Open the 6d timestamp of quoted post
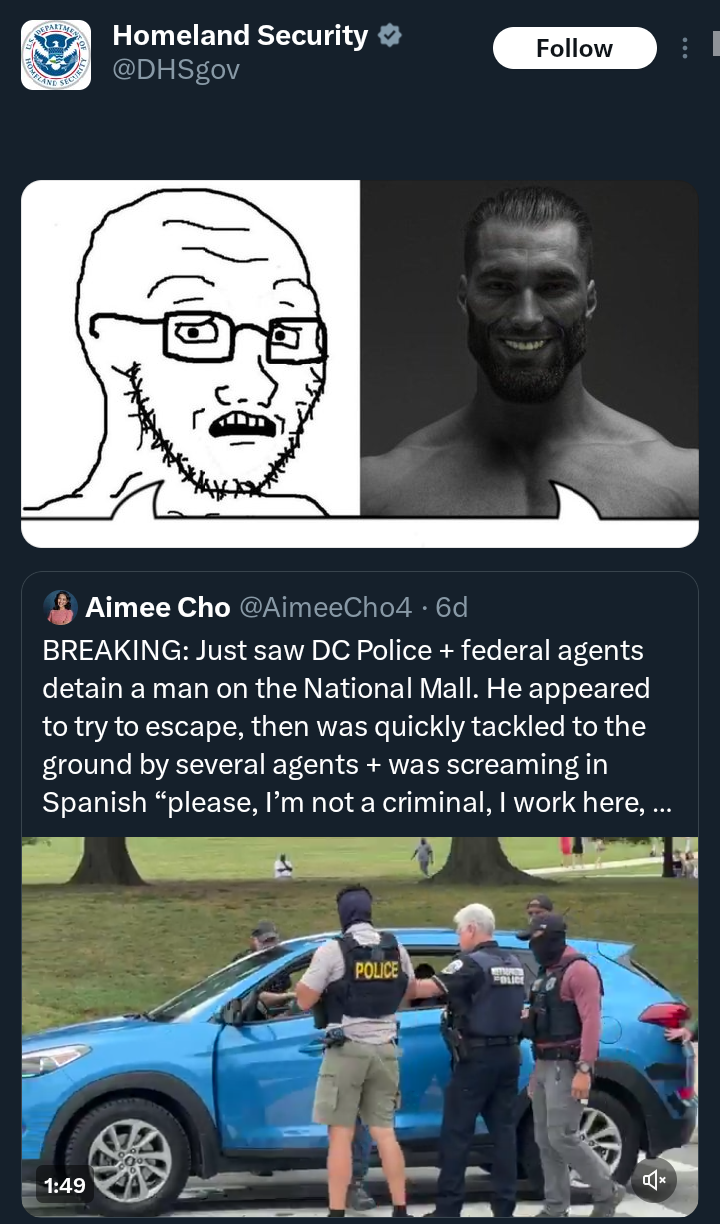The image size is (720, 1224). pyautogui.click(x=452, y=607)
